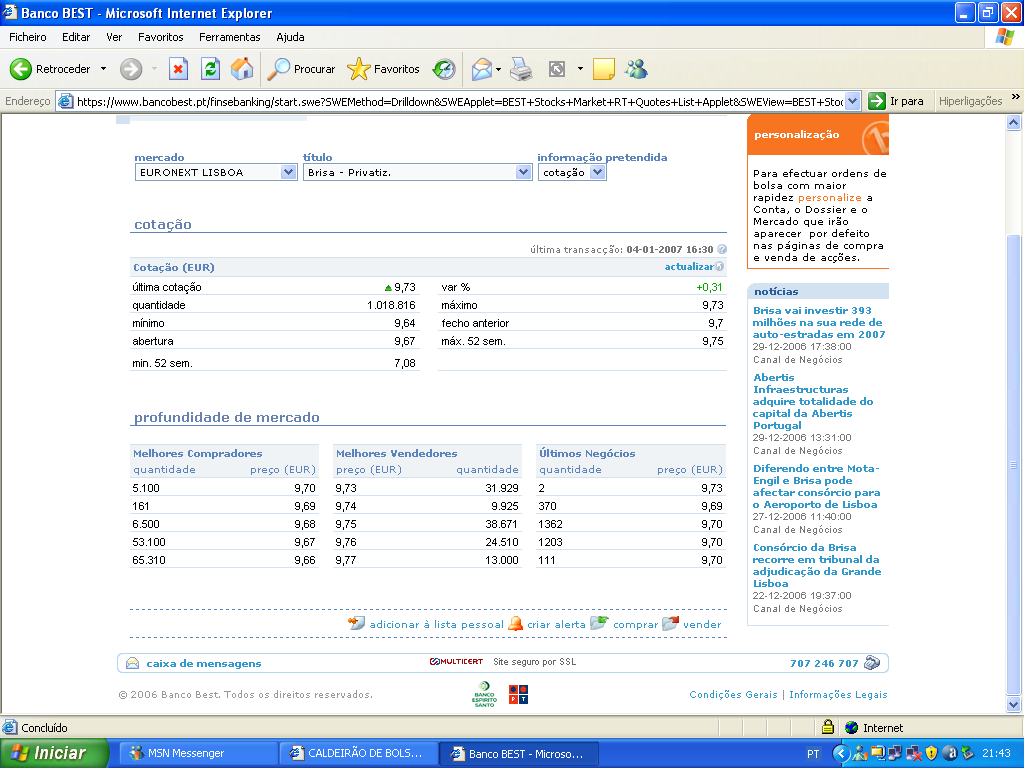1024x768 pixels.
Task: Open the Mail button dropdown arrow
Action: coord(498,69)
